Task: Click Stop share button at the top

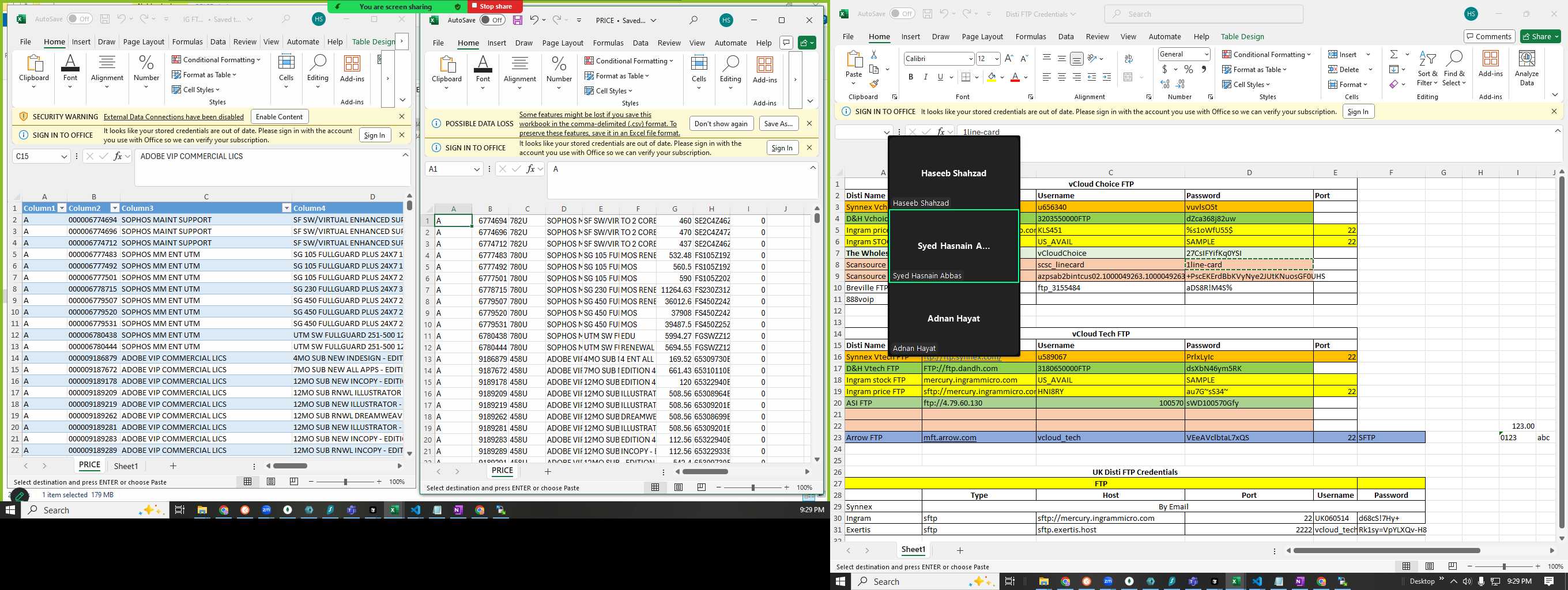Action: [x=496, y=6]
